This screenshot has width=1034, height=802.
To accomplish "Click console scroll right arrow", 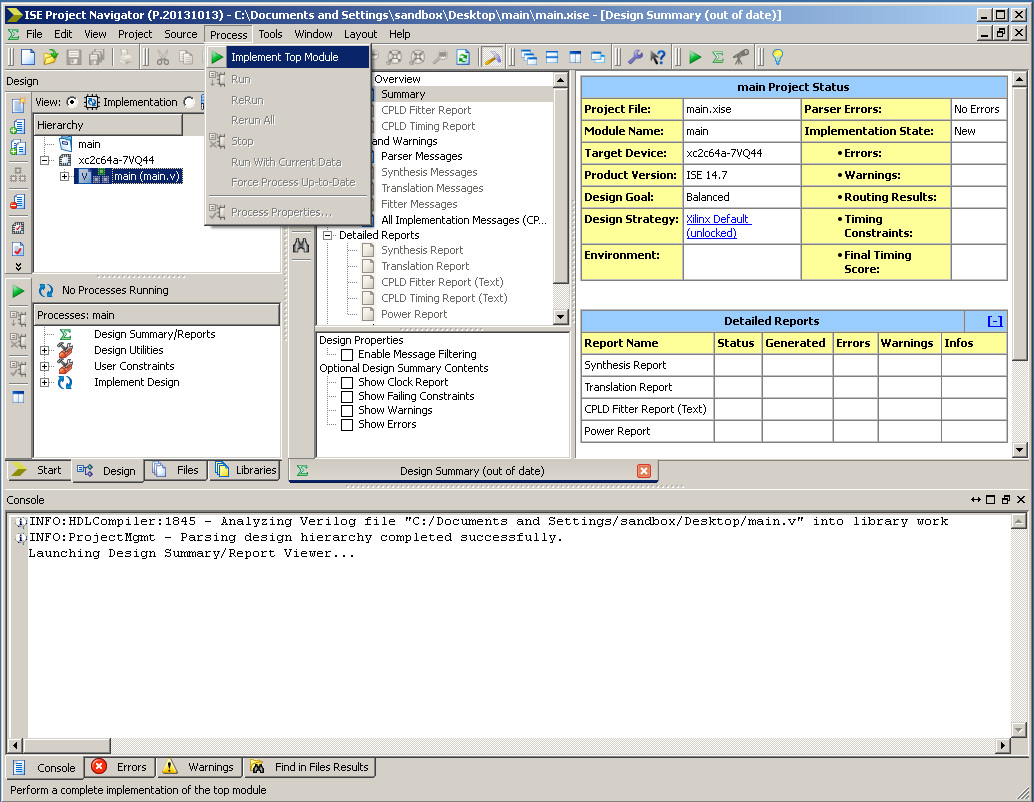I will [1002, 745].
